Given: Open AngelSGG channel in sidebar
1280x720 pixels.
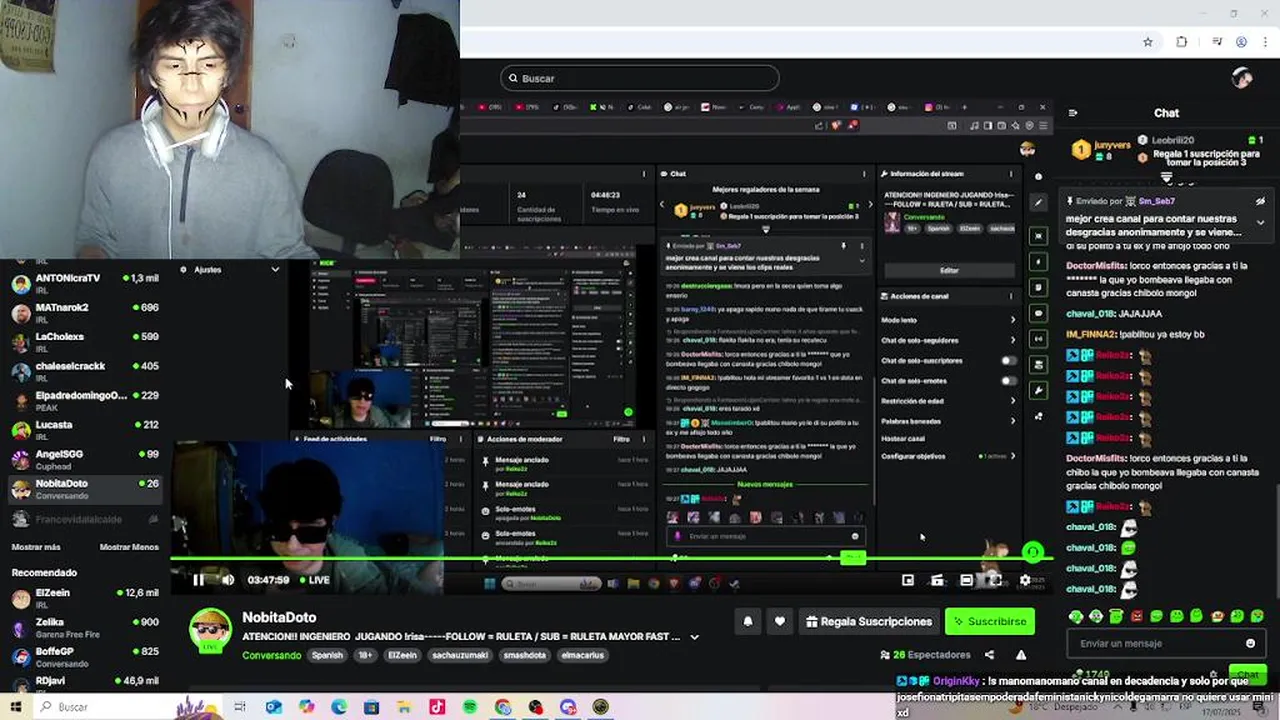Looking at the screenshot, I should tap(85, 459).
